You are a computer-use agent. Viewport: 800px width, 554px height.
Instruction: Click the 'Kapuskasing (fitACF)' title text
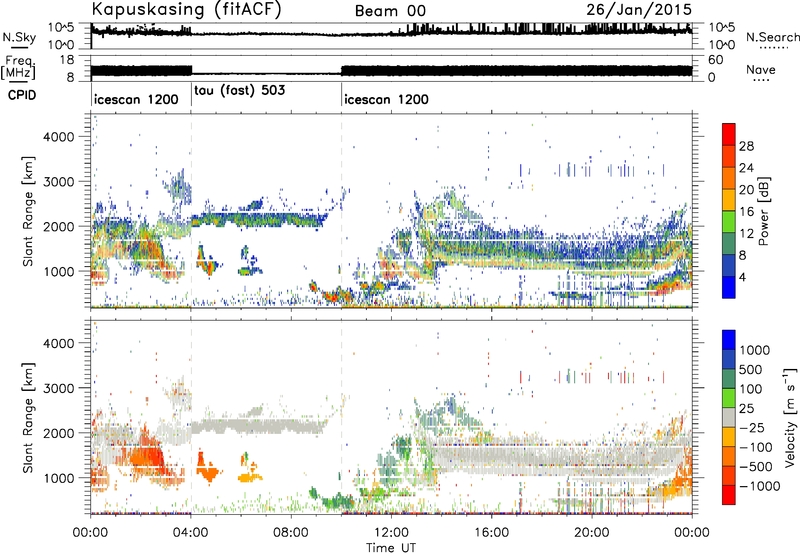[x=186, y=9]
